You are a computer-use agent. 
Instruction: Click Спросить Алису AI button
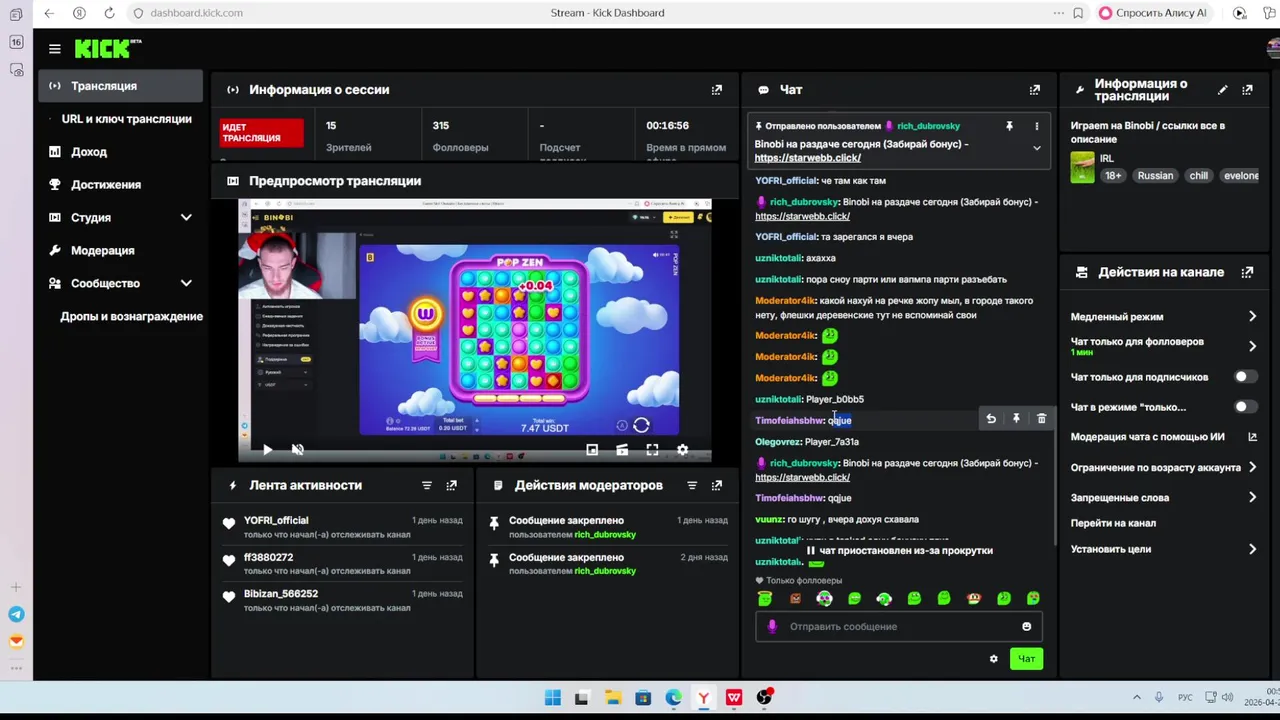click(1152, 13)
